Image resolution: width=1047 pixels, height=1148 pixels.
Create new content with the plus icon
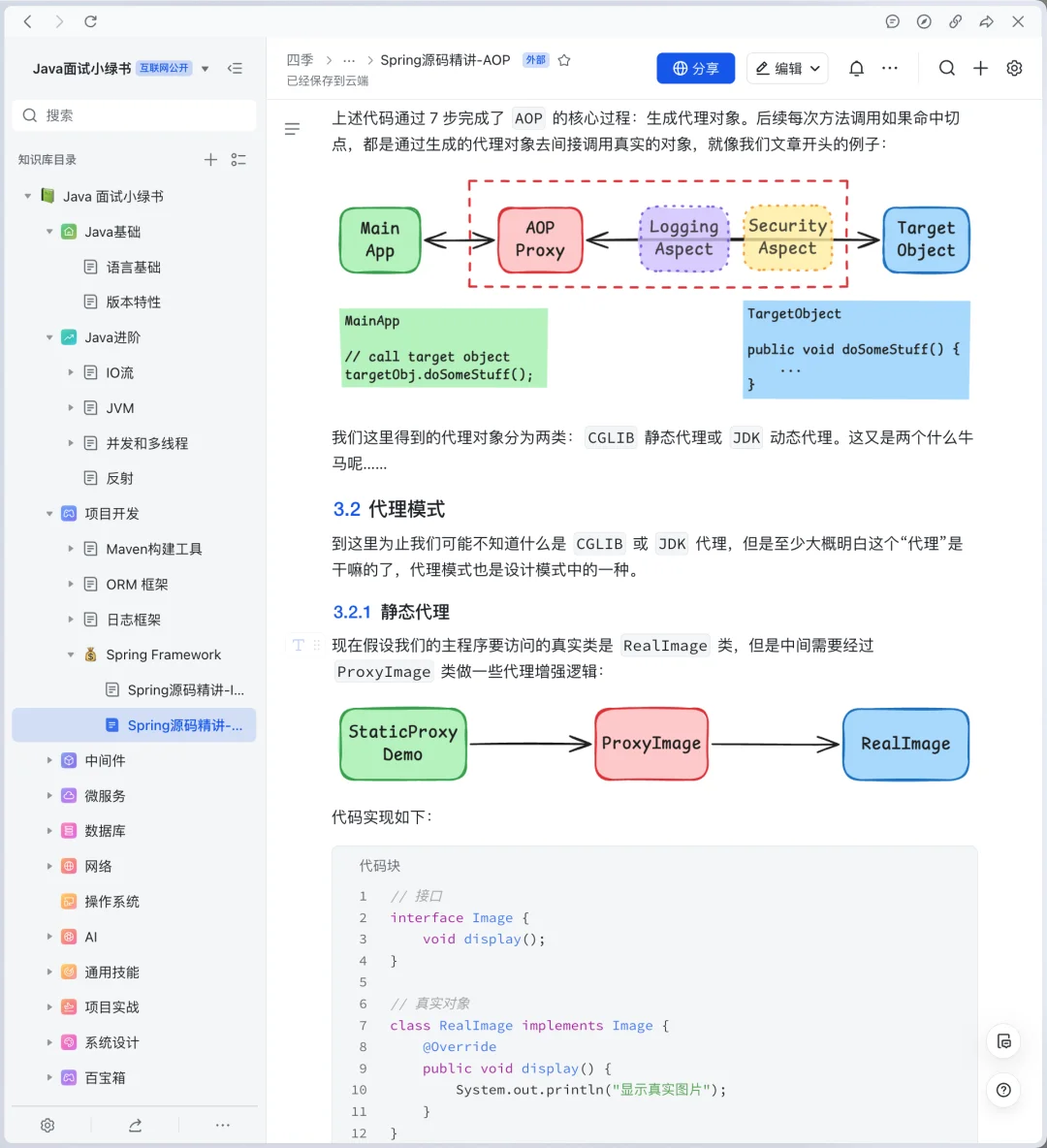pos(980,68)
